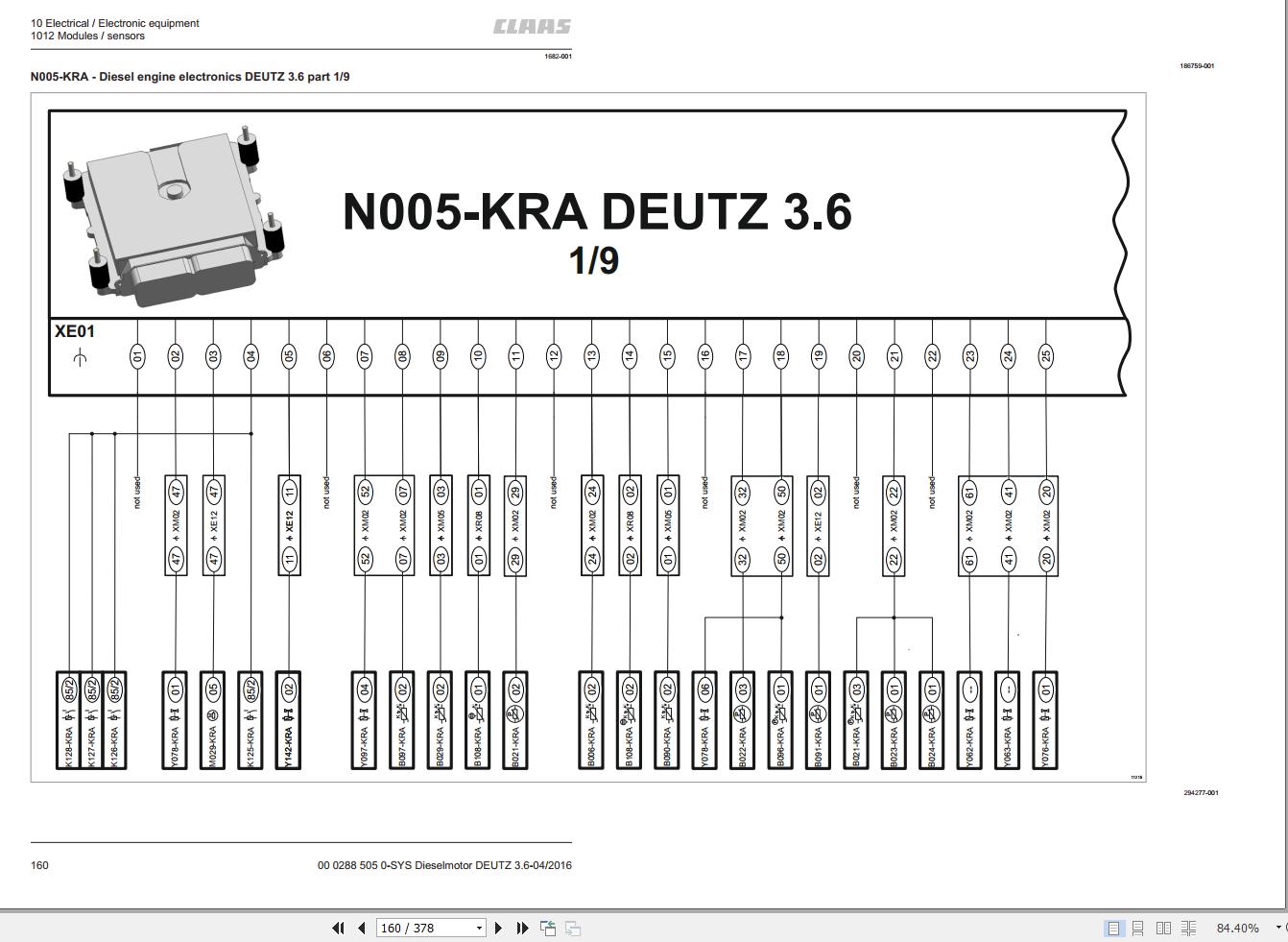
Task: Click component box M029-KRA
Action: [x=213, y=720]
